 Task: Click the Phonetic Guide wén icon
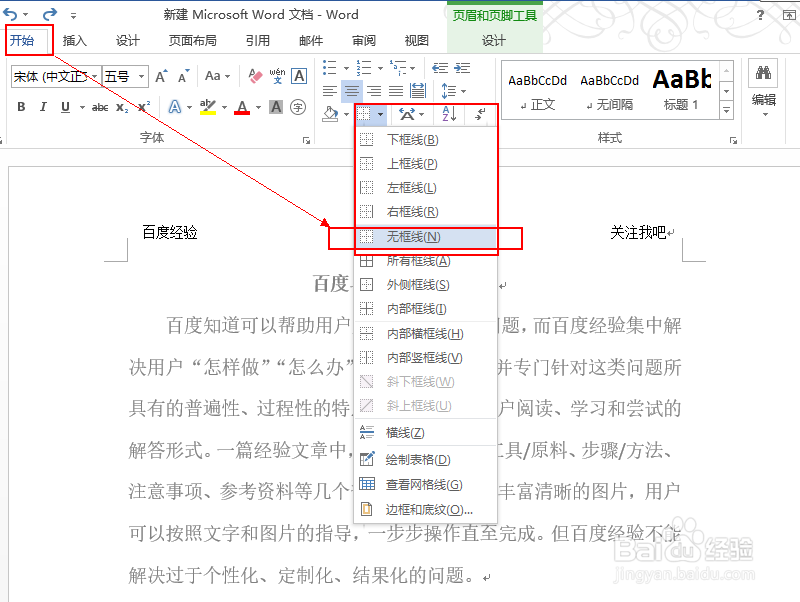click(x=277, y=77)
